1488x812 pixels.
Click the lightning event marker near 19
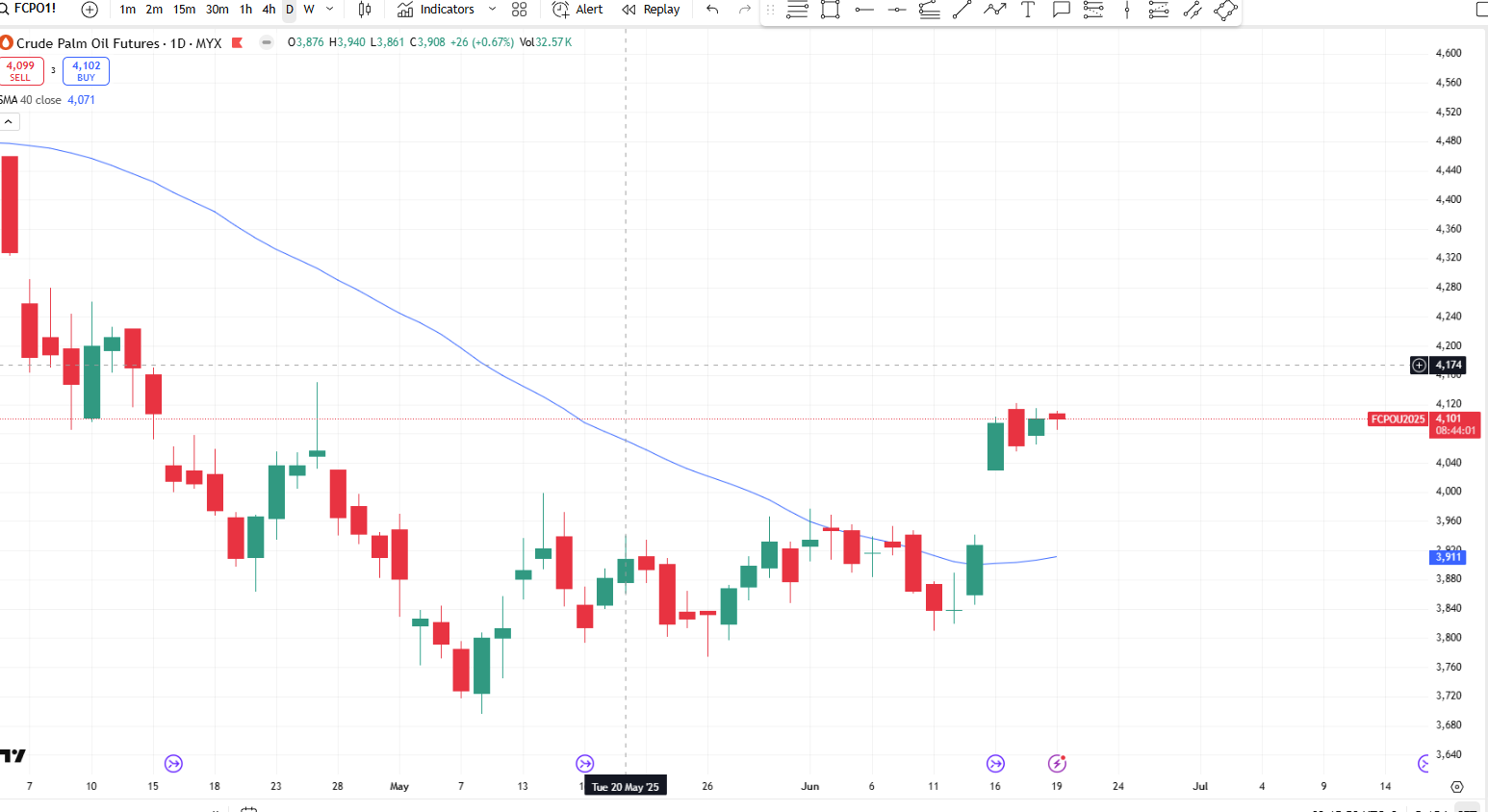pos(1057,764)
